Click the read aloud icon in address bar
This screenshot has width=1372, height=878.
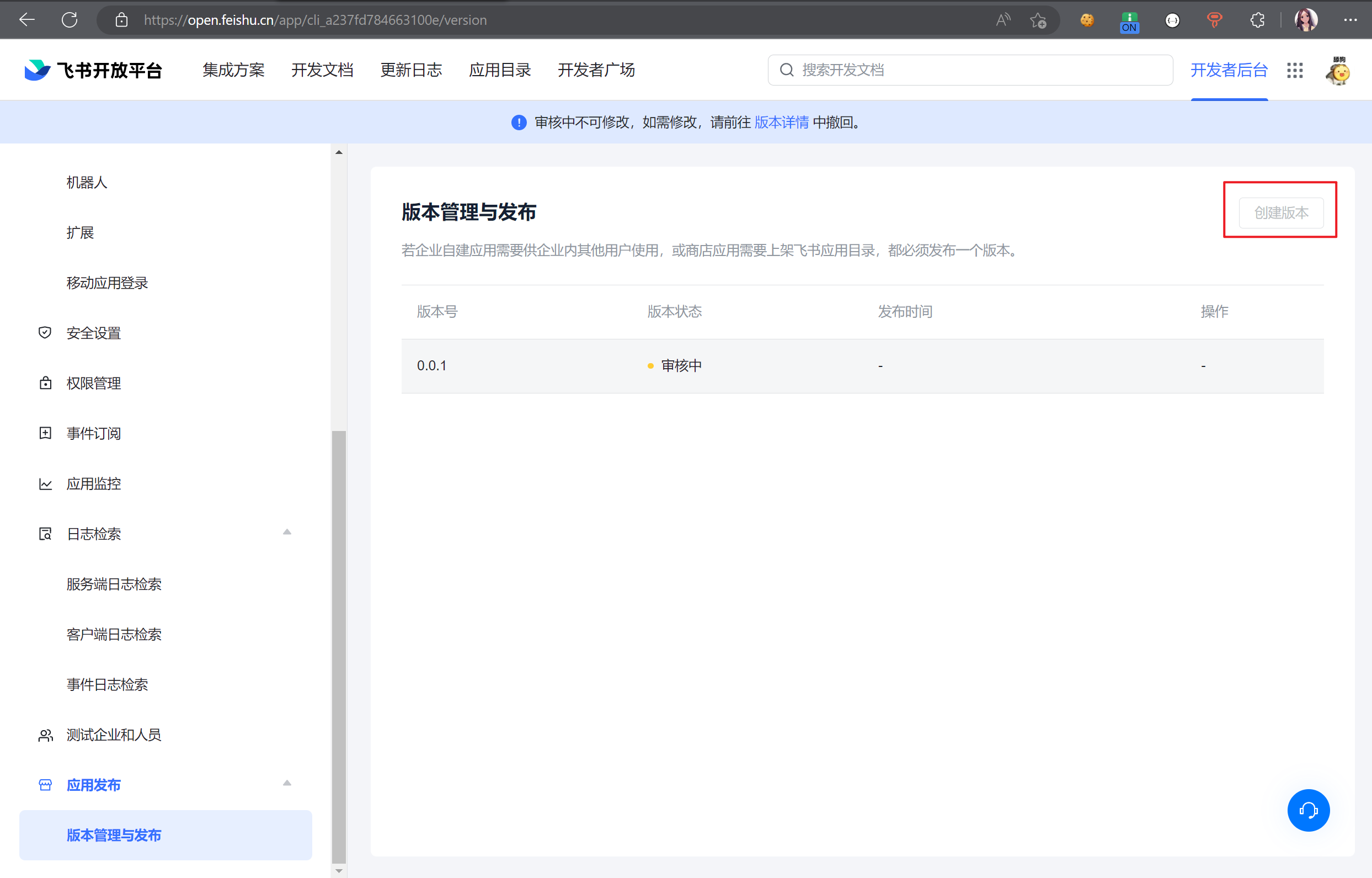click(x=1003, y=20)
